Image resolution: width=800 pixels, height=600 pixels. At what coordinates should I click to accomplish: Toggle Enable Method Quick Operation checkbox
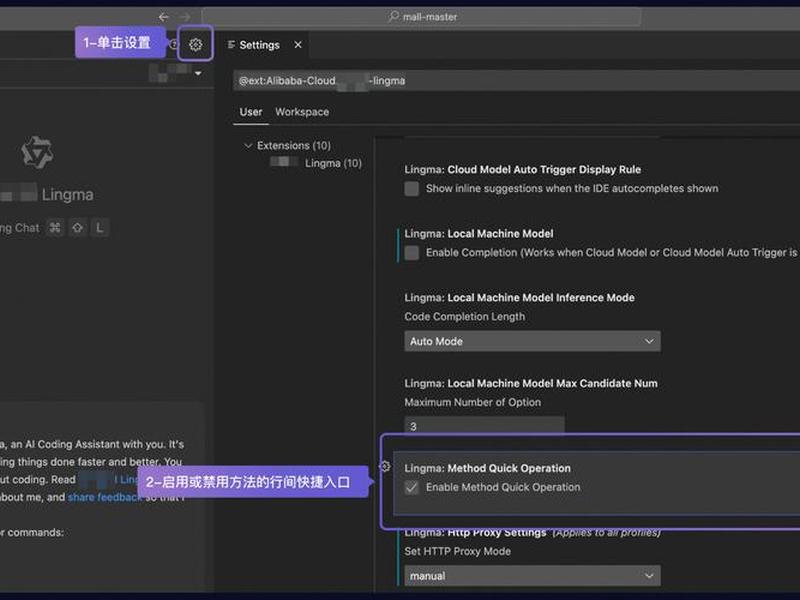[x=412, y=488]
